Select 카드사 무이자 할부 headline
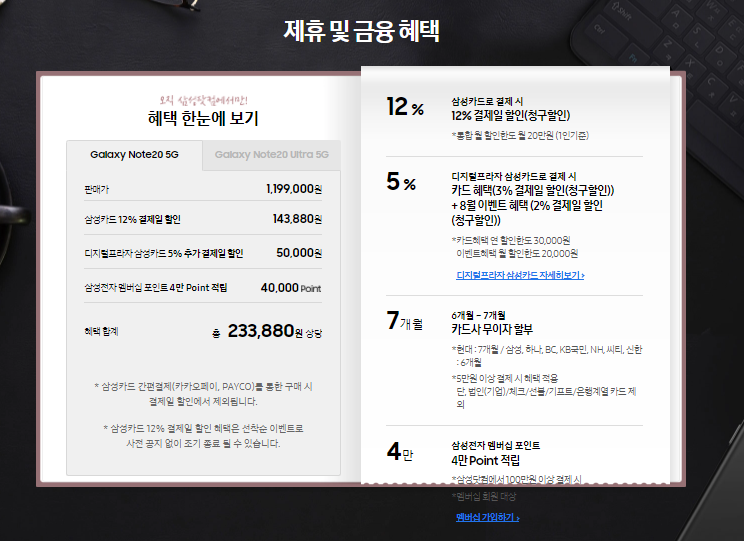This screenshot has width=744, height=541. (x=492, y=329)
